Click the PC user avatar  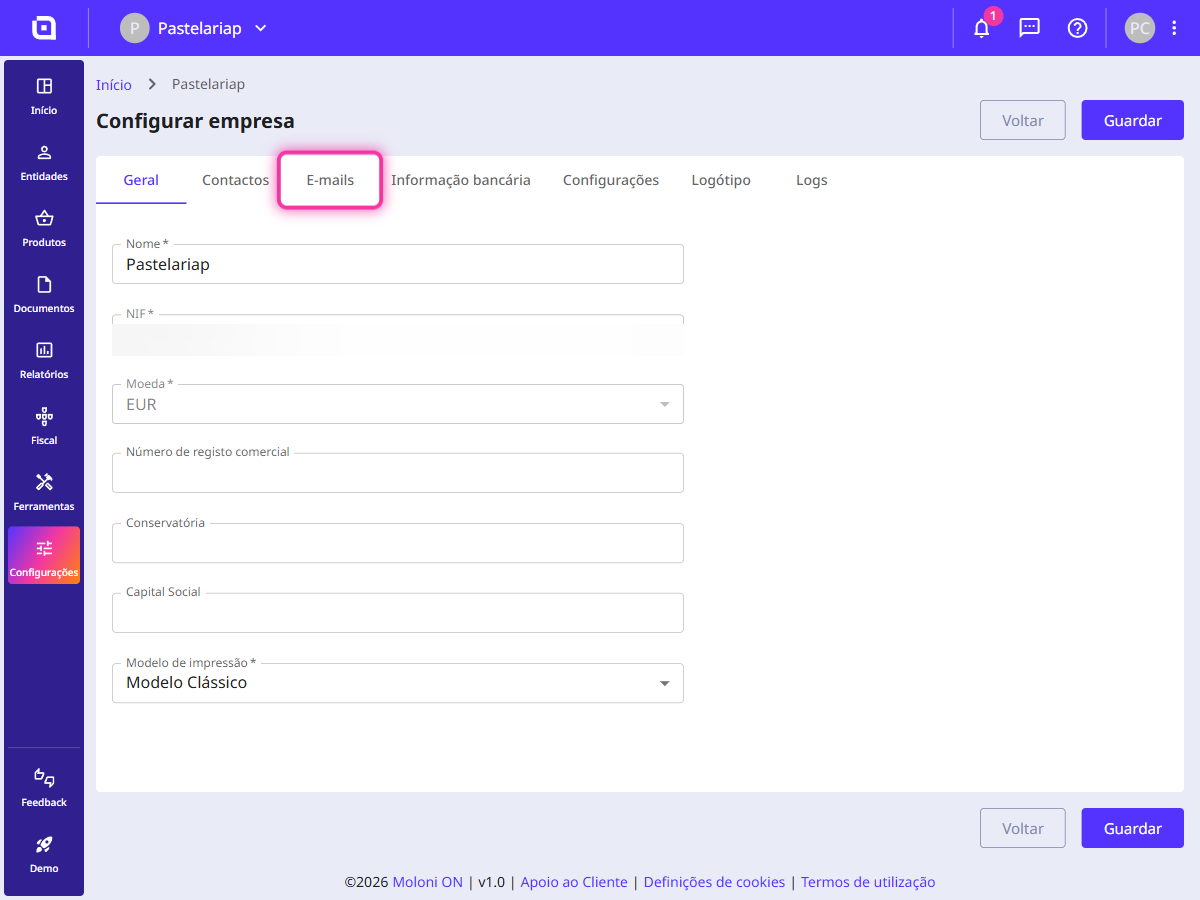(1140, 28)
